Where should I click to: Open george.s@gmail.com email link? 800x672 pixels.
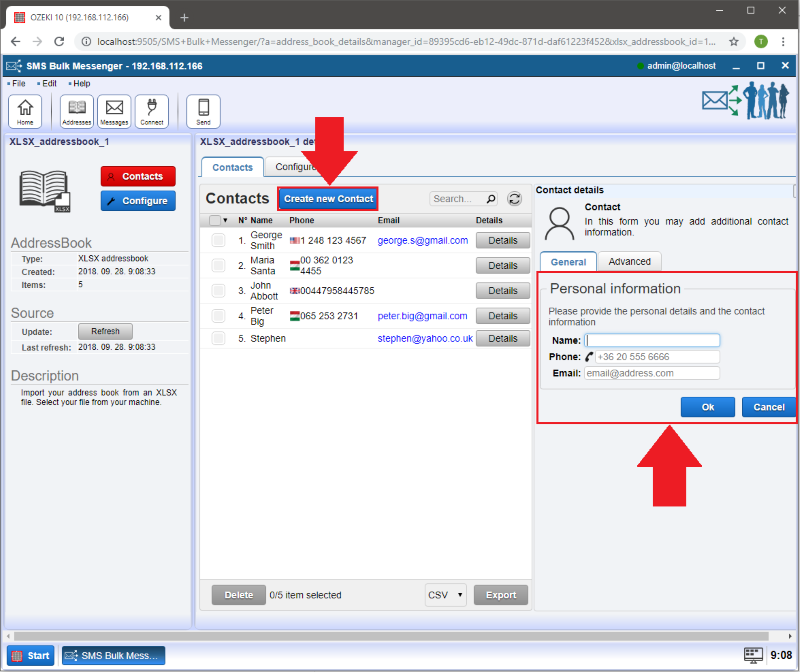(x=422, y=241)
